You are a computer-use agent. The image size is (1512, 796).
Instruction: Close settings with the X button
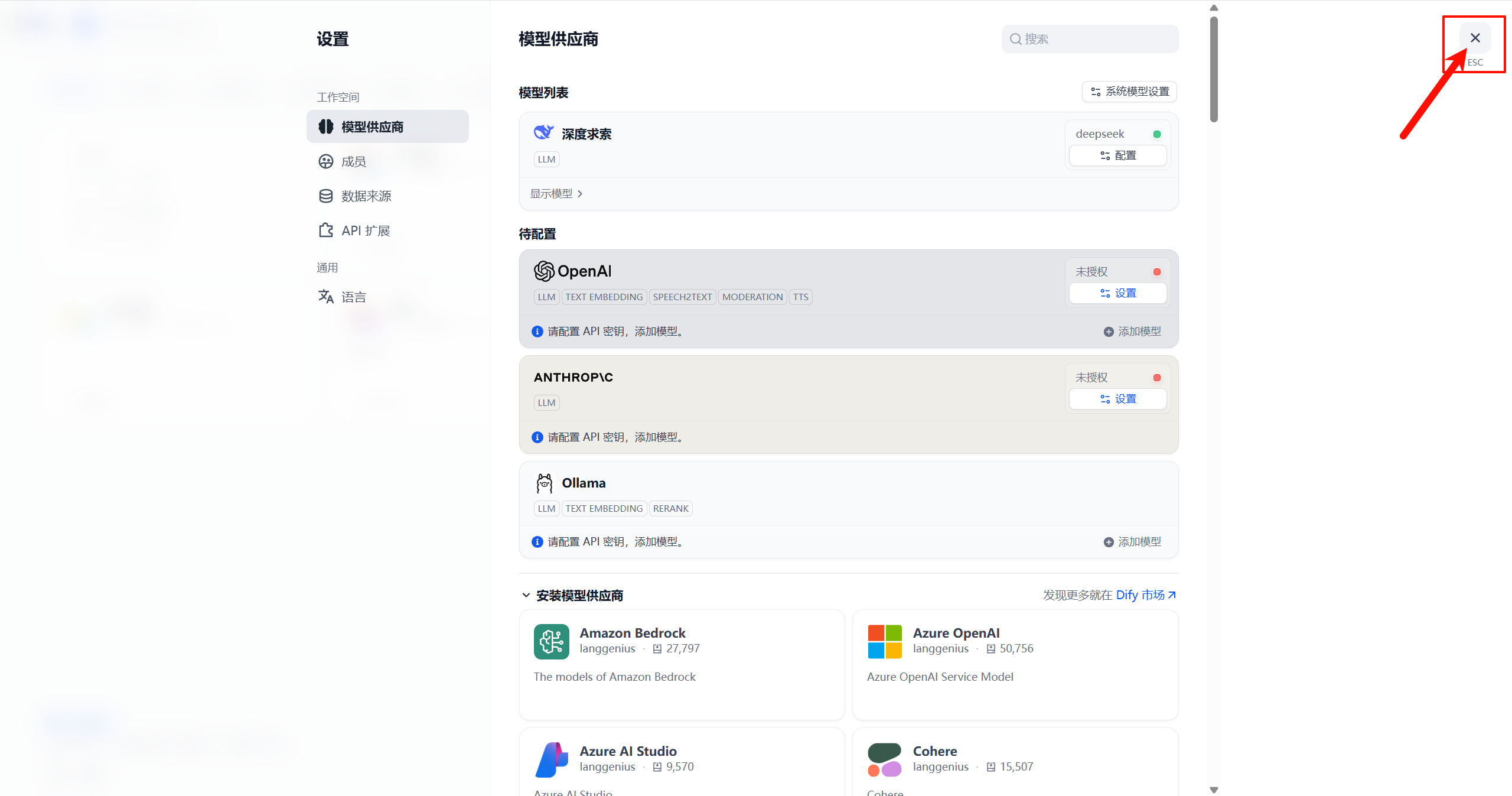tap(1475, 38)
